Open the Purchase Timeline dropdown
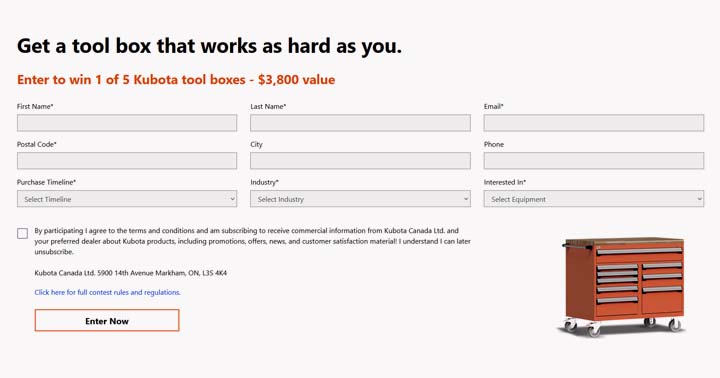Image resolution: width=720 pixels, height=378 pixels. [127, 199]
